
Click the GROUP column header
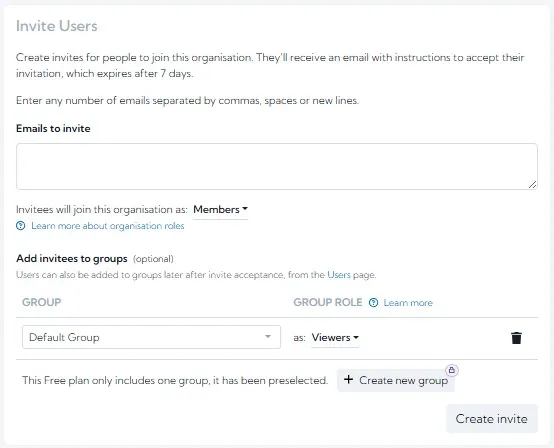click(x=42, y=302)
